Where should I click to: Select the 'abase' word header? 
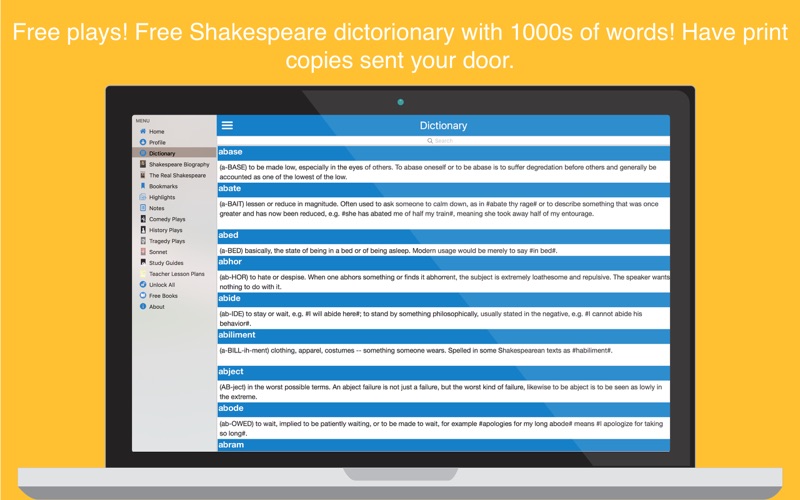pos(443,153)
